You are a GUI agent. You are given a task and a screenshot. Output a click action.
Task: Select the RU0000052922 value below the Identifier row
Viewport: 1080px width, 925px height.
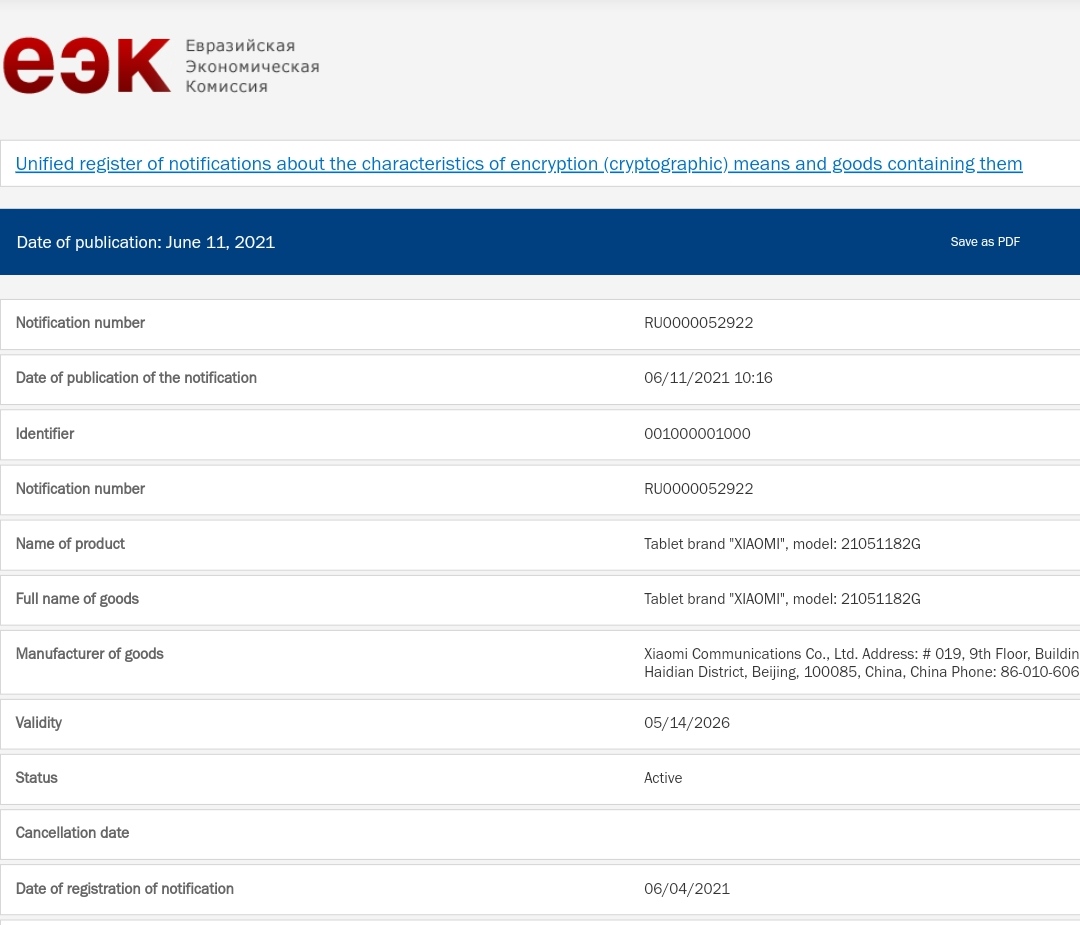pos(698,489)
